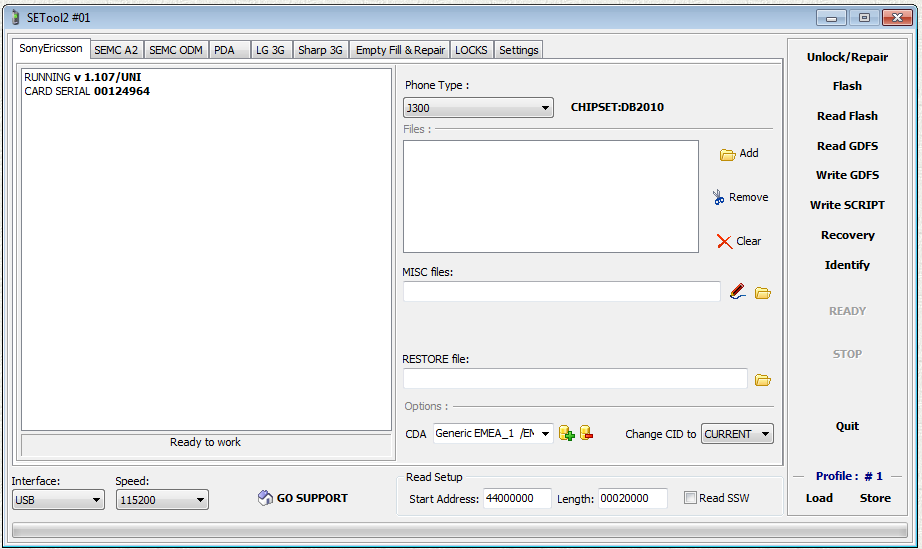Click the Profile : # 1 label
The image size is (922, 549).
(x=849, y=476)
